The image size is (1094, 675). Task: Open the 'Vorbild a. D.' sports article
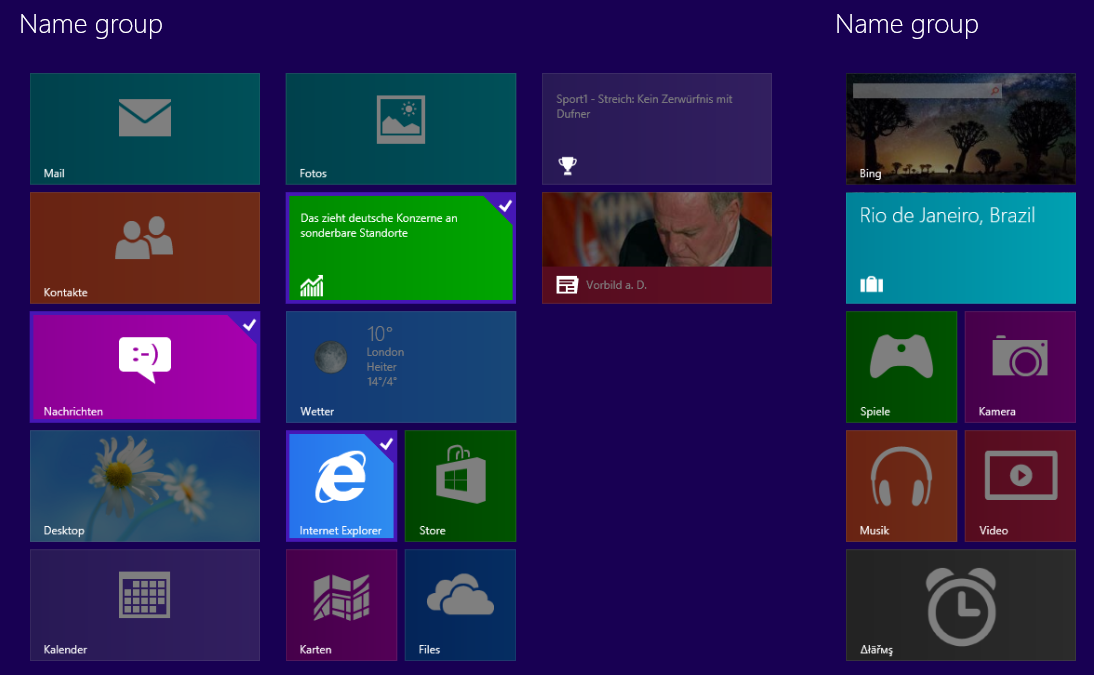tap(656, 247)
